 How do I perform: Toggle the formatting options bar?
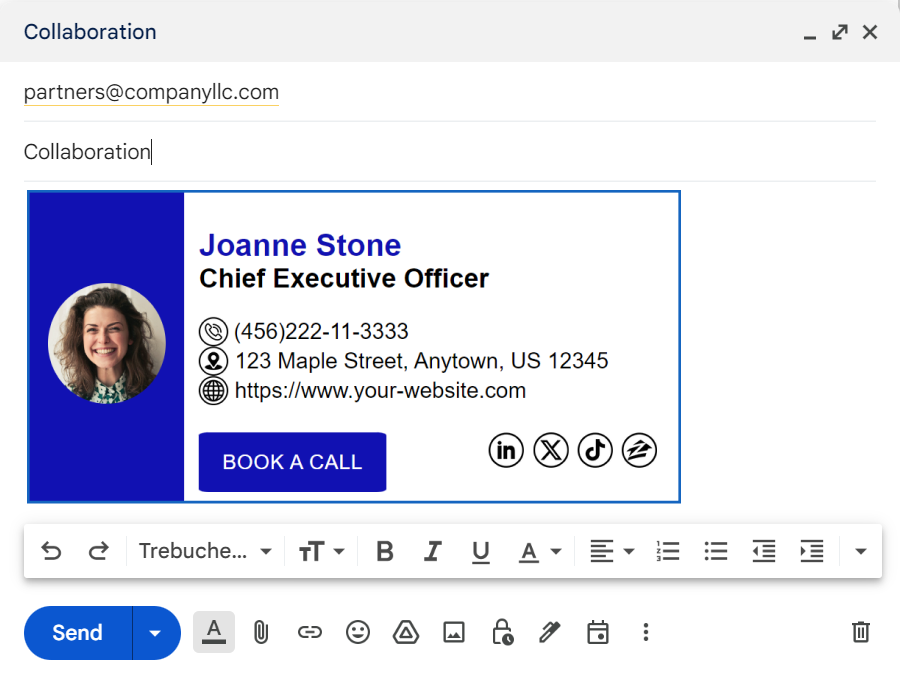point(214,632)
